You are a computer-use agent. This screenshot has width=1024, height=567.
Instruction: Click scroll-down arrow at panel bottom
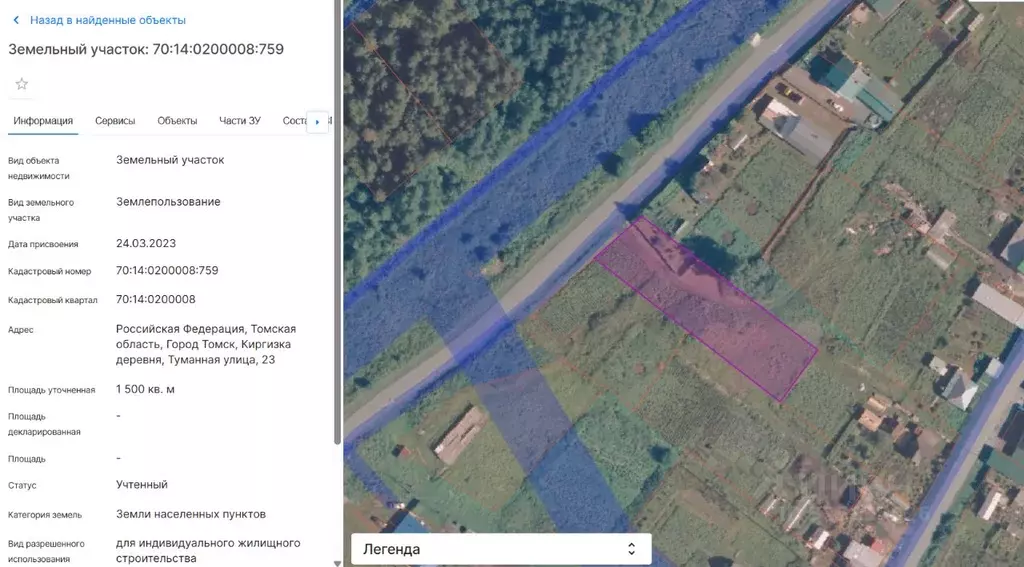[x=337, y=562]
